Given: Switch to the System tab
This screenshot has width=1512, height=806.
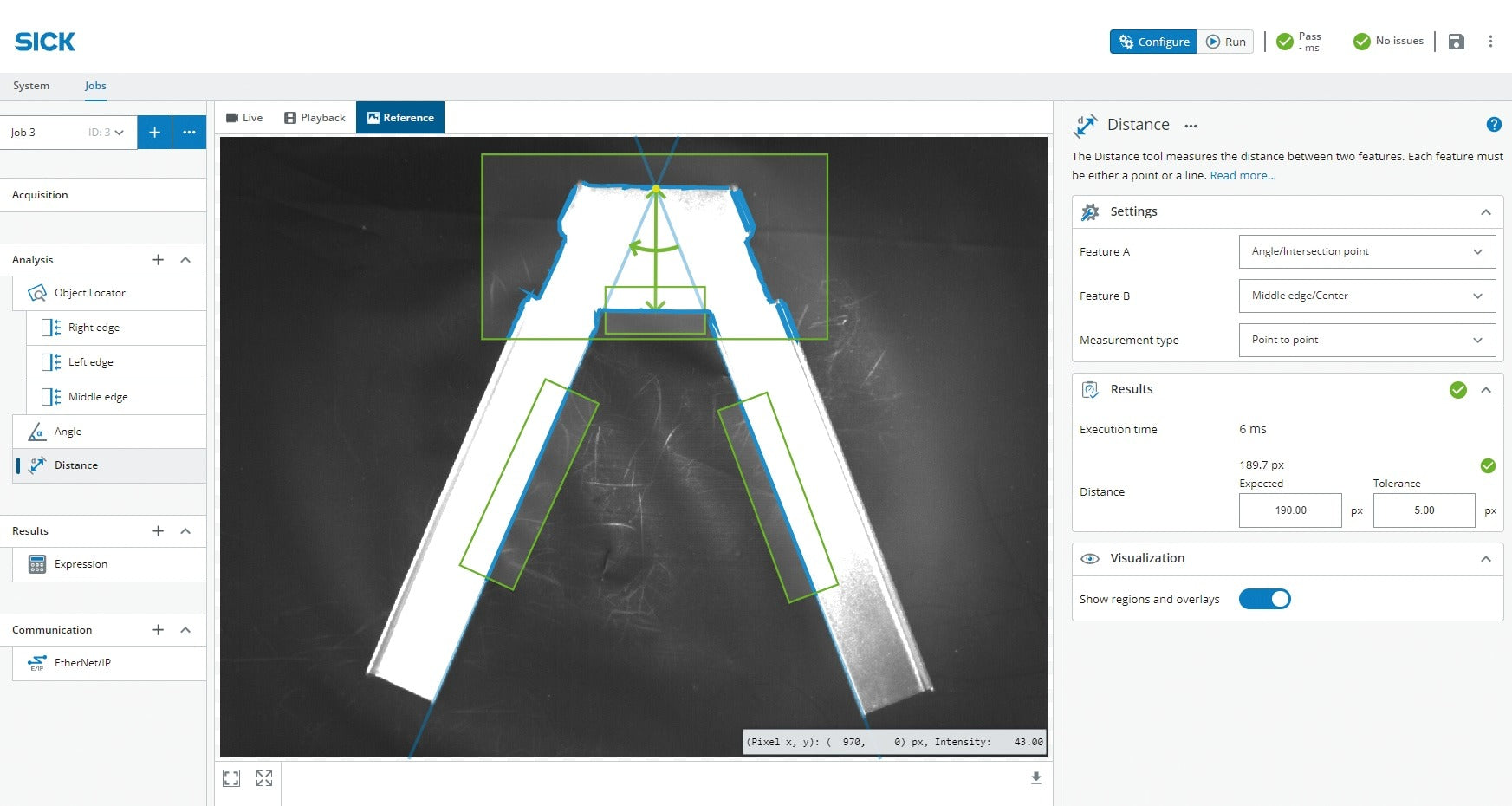Looking at the screenshot, I should (x=31, y=86).
